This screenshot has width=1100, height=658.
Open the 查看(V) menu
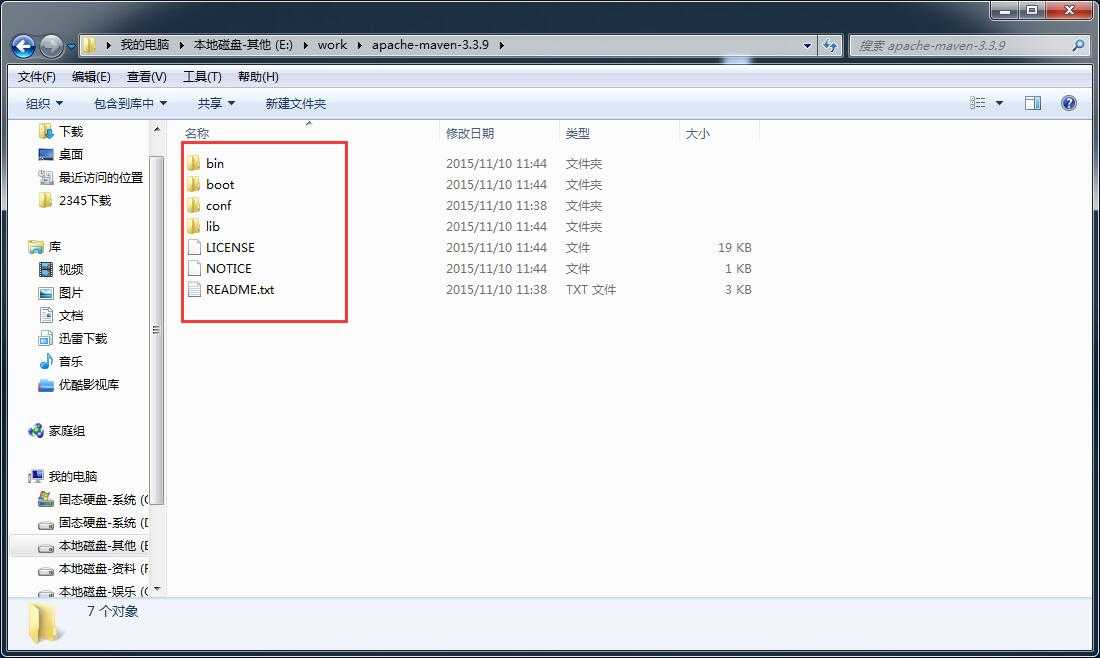pyautogui.click(x=147, y=76)
